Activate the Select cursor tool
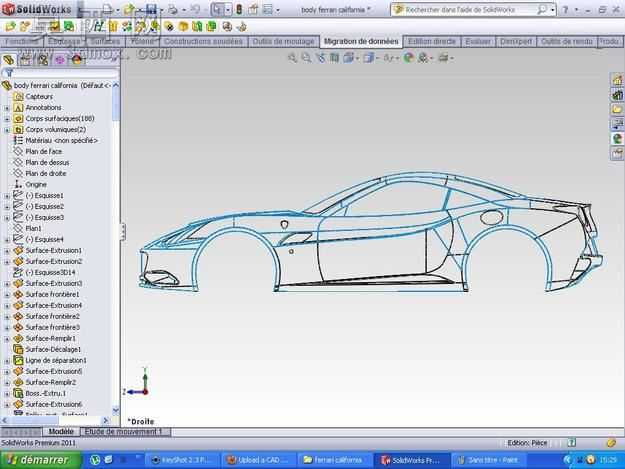 [217, 9]
